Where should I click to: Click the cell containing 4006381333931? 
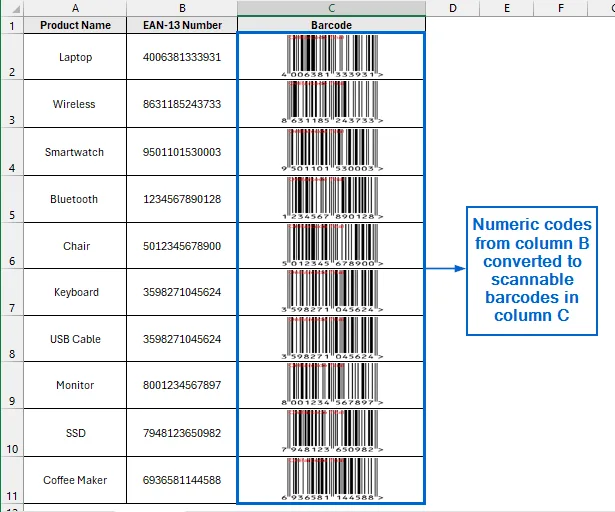point(182,56)
